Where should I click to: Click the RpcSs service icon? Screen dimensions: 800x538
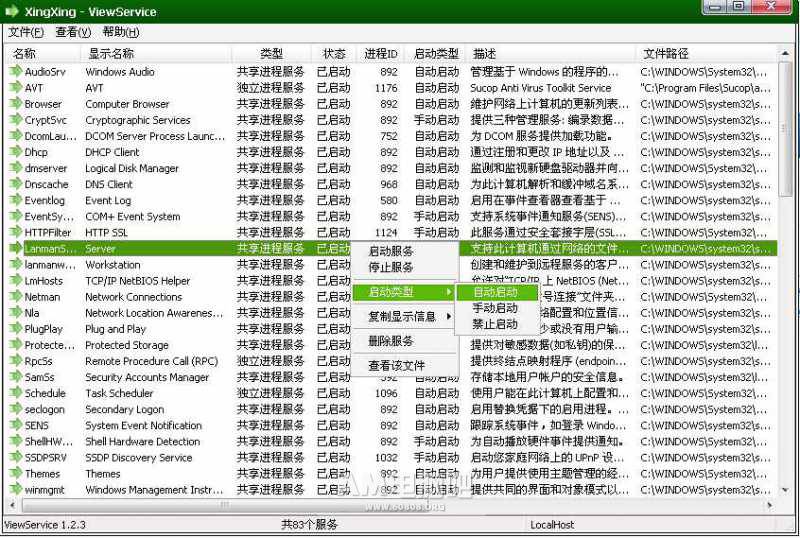[16, 361]
